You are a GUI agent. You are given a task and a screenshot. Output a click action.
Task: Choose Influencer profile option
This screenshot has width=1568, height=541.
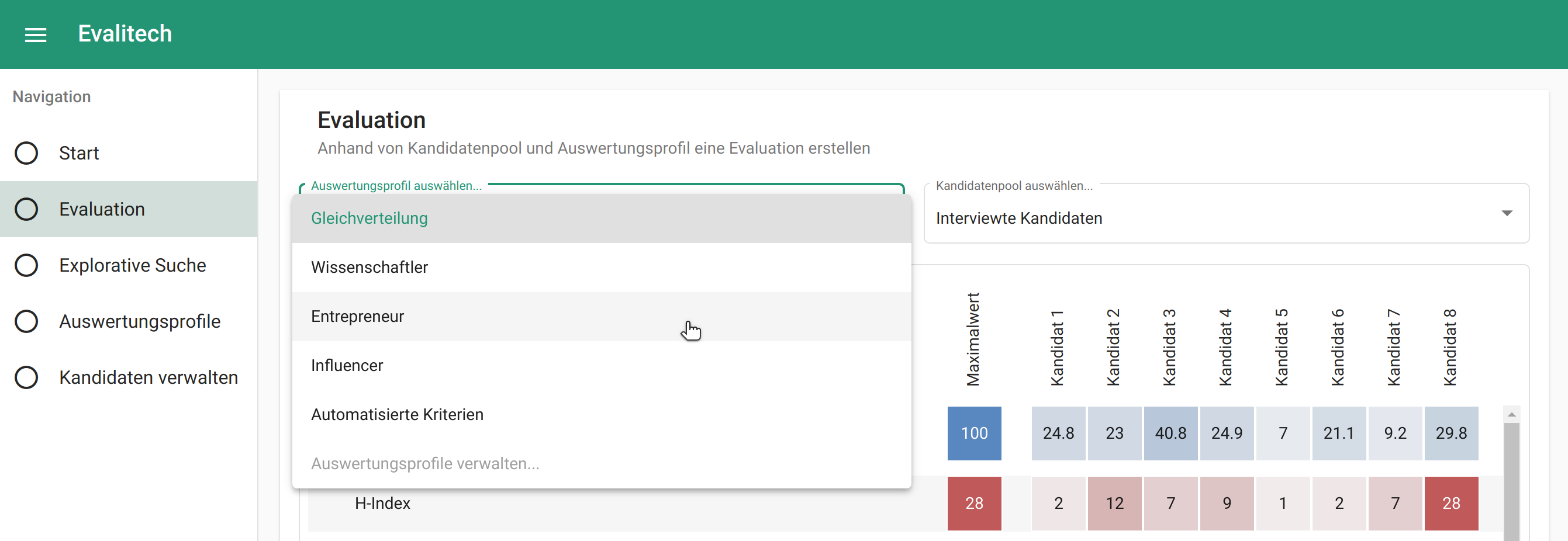tap(602, 365)
